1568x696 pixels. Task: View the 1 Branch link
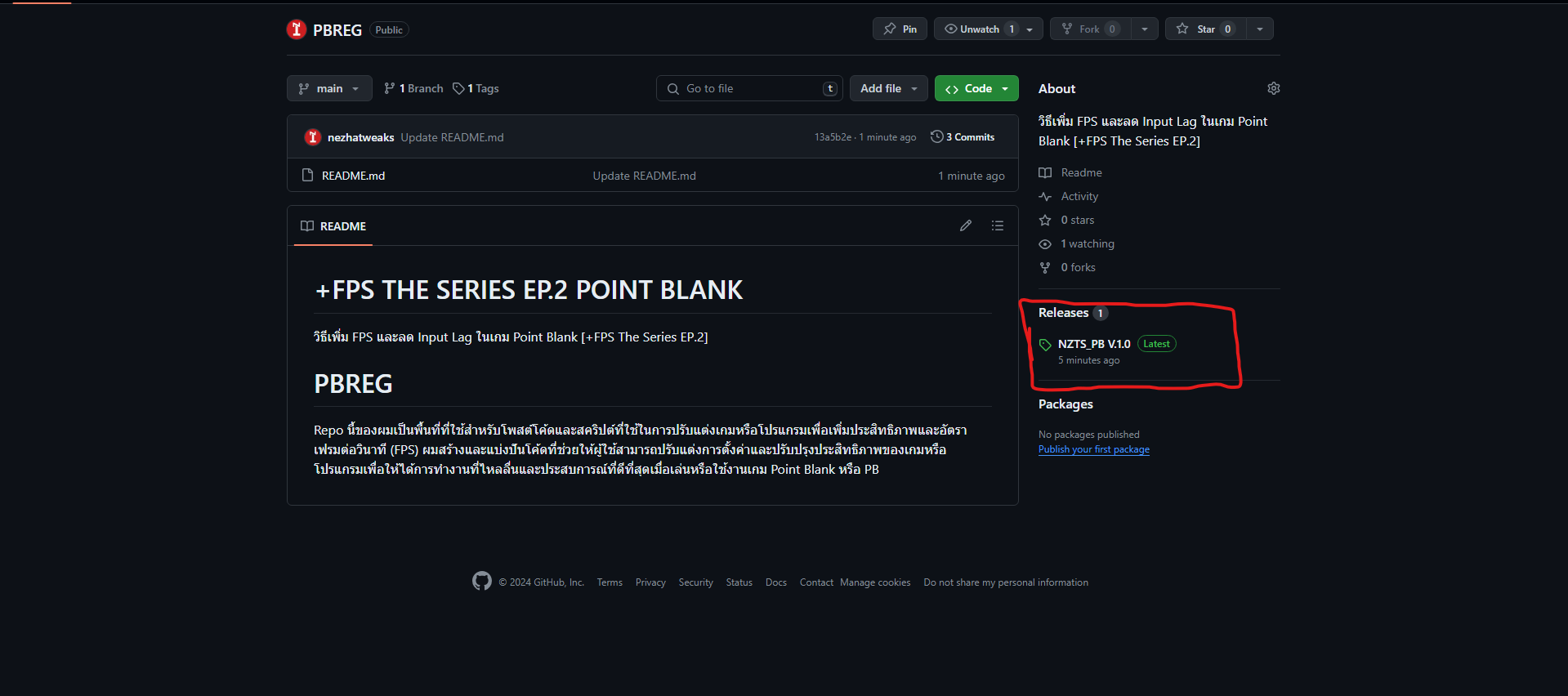pyautogui.click(x=413, y=88)
